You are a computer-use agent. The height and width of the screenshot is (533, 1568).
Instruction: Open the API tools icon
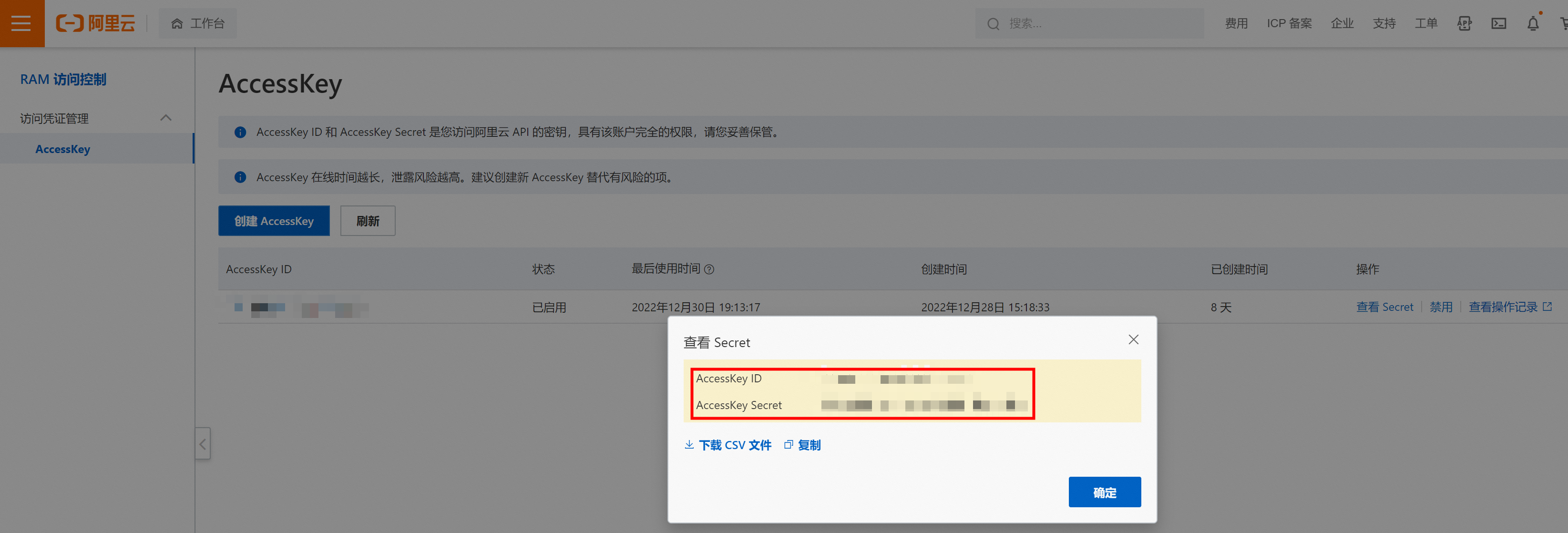[1464, 23]
